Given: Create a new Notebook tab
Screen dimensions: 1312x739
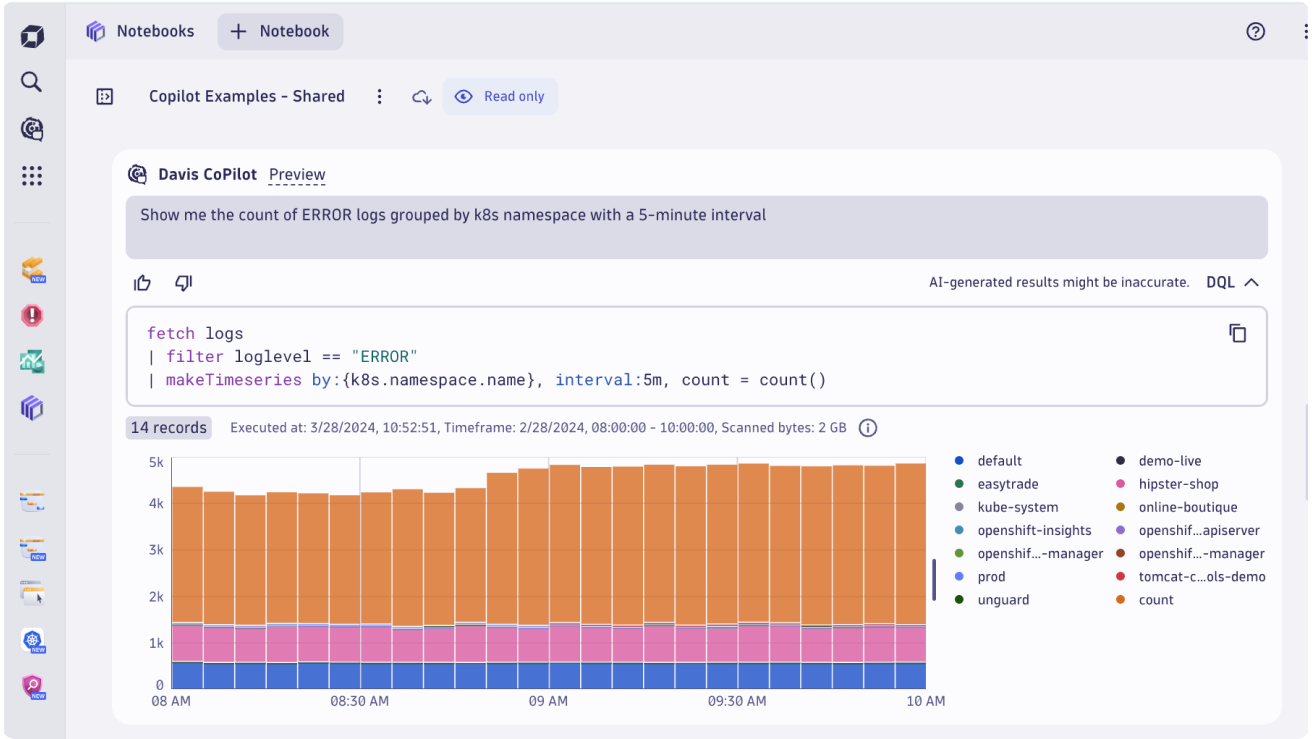Looking at the screenshot, I should (280, 32).
